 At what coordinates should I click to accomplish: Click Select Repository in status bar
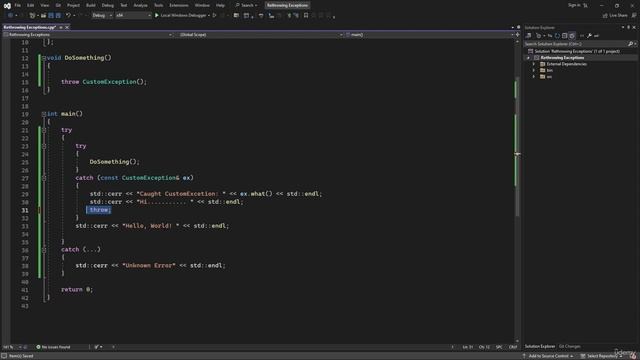pos(601,356)
